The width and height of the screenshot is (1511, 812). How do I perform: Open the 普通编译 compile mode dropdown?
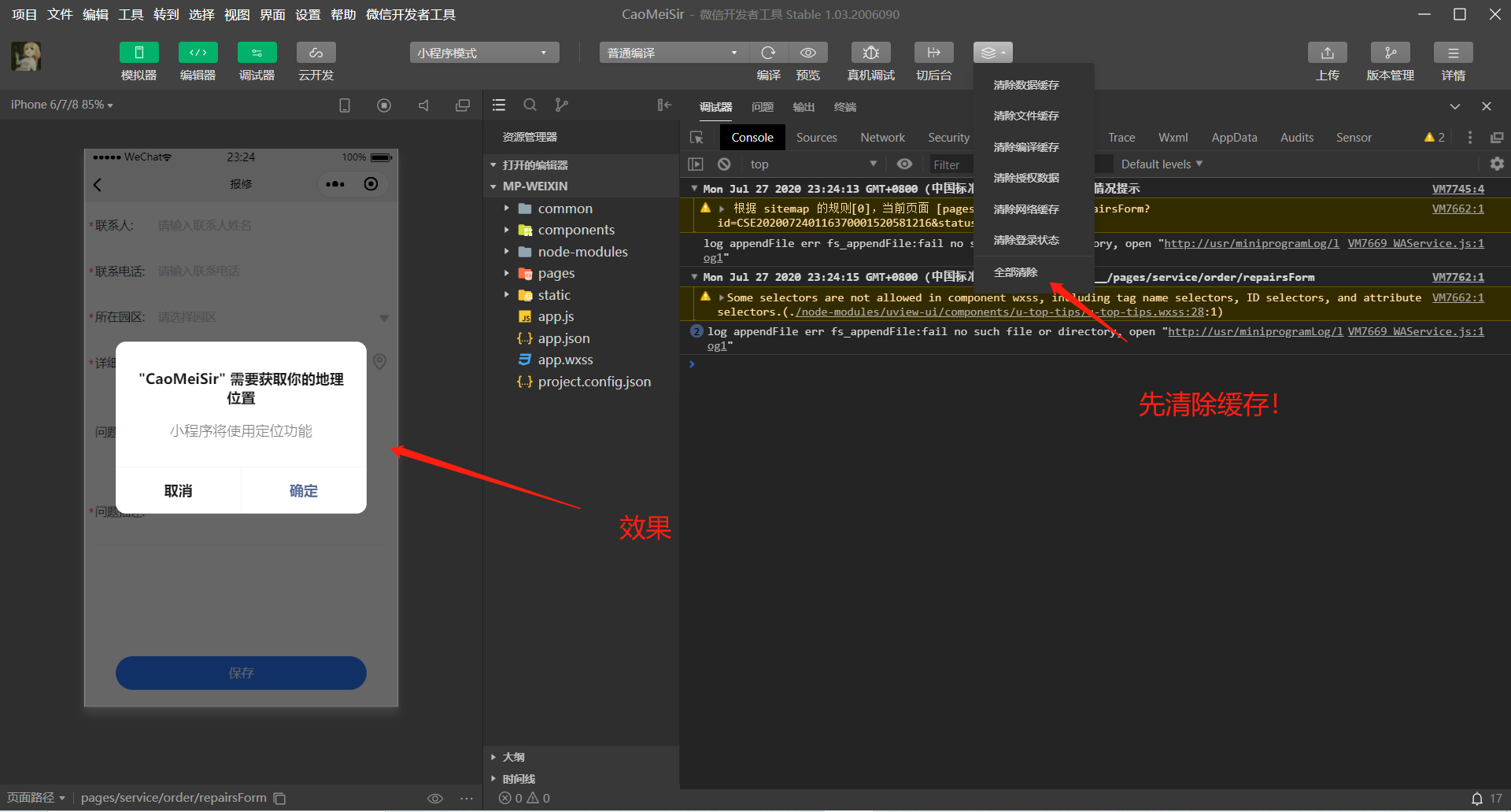click(x=674, y=53)
